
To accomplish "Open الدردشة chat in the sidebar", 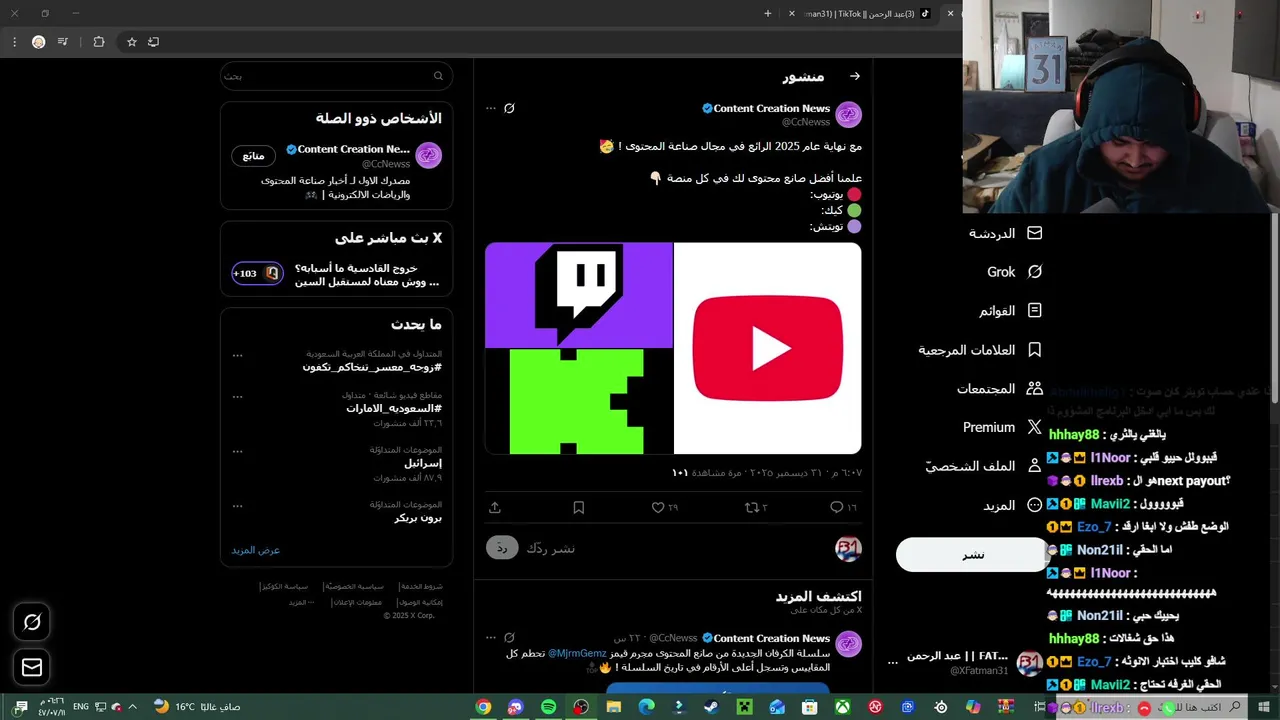I will [1004, 233].
